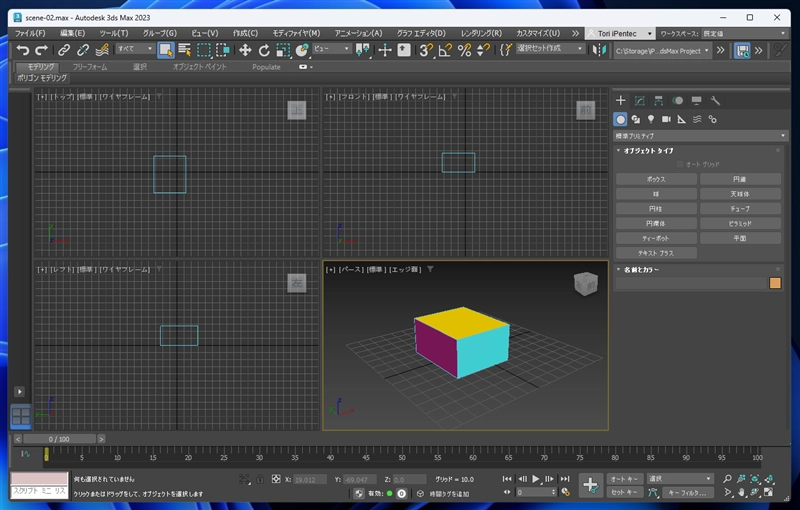
Task: Open the モディファイヤ(M) menu
Action: click(296, 33)
